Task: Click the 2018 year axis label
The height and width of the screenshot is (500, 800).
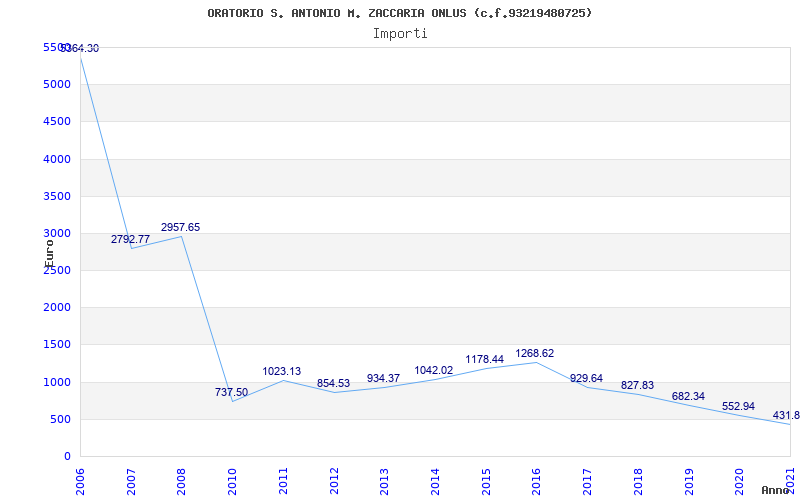Action: coord(638,481)
